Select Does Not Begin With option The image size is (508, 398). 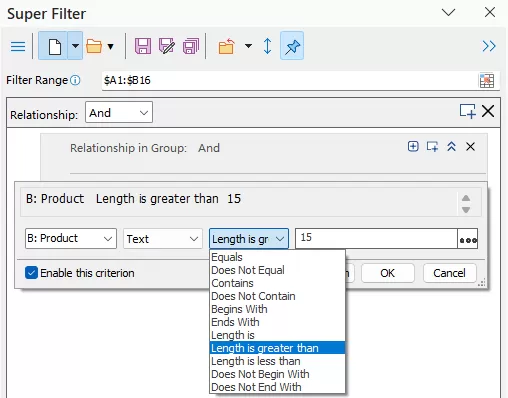point(277,374)
